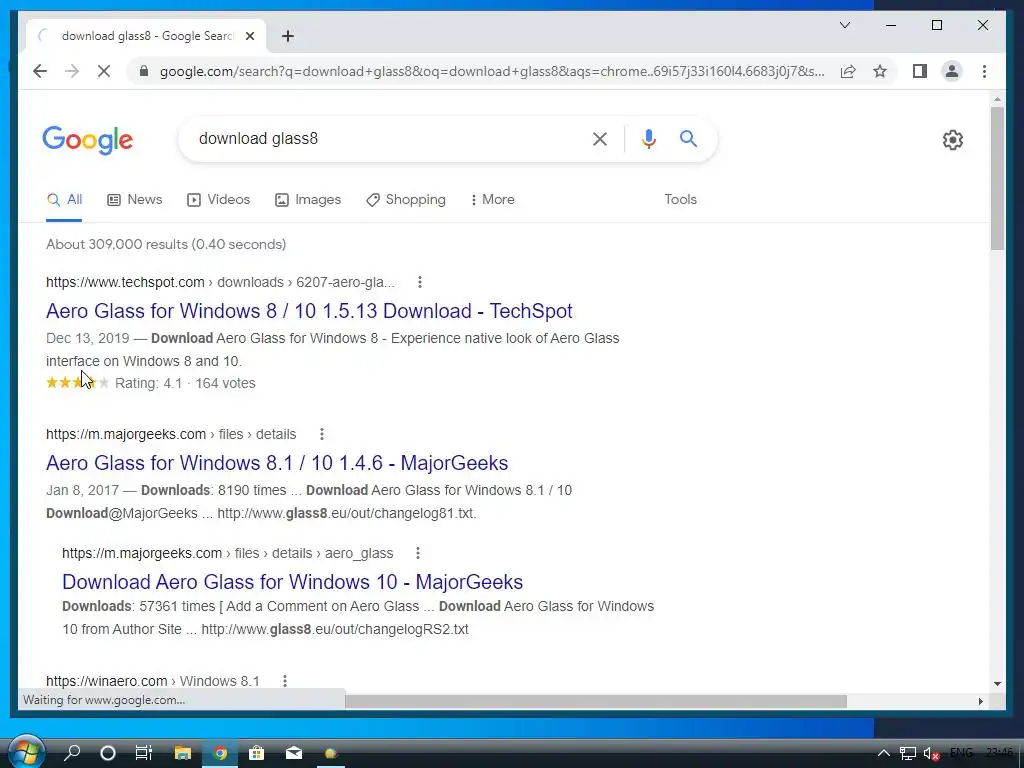Show hidden tray icons chevron
The width and height of the screenshot is (1024, 768).
883,753
